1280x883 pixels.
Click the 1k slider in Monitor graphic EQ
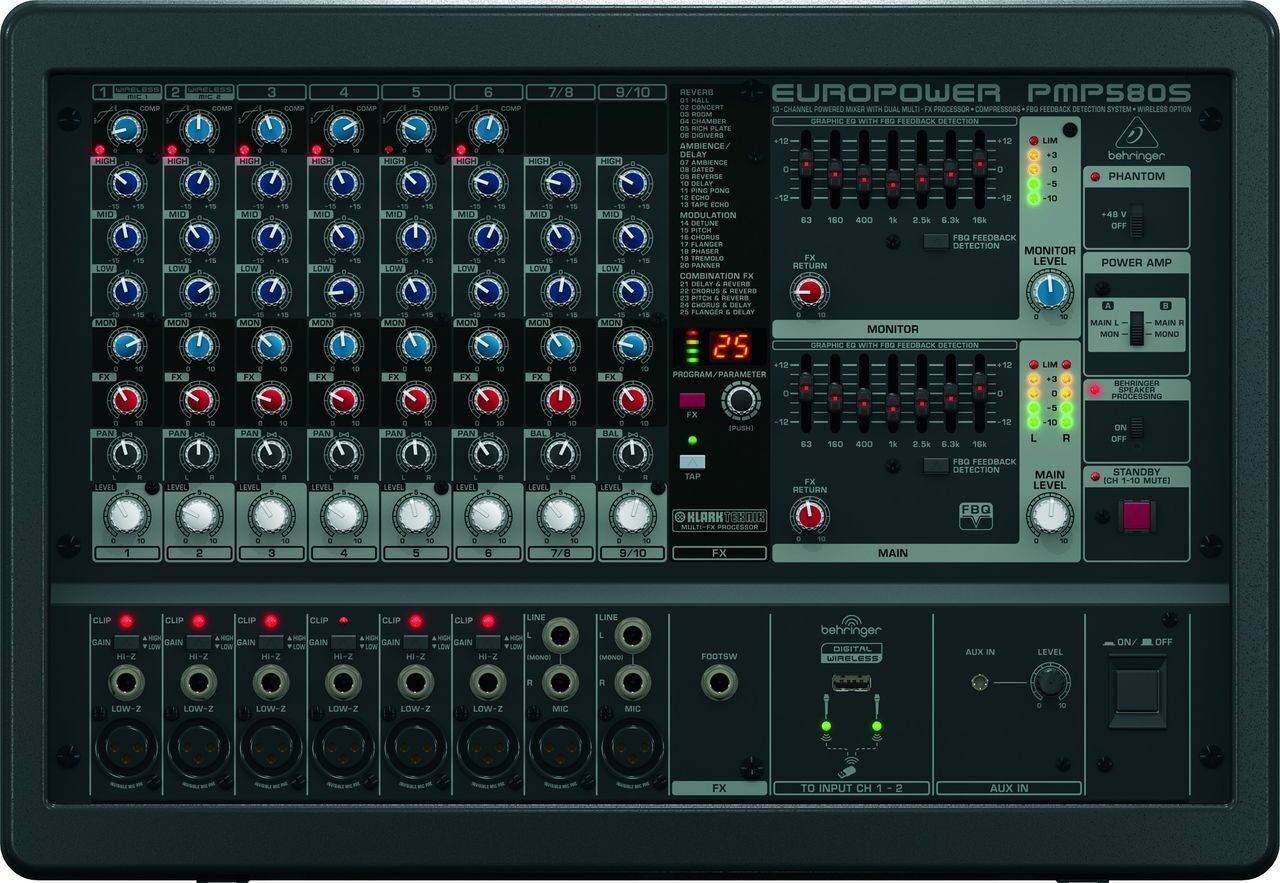click(x=892, y=183)
